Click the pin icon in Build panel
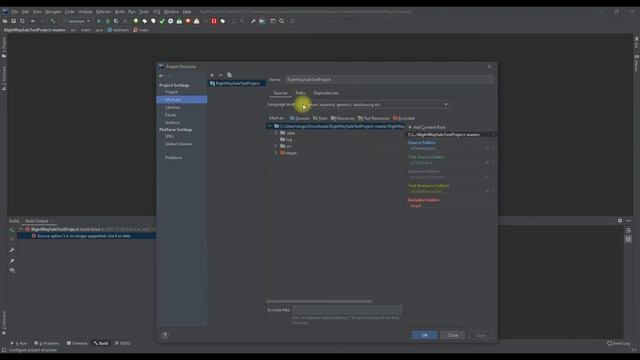640x360 pixels. point(12,261)
